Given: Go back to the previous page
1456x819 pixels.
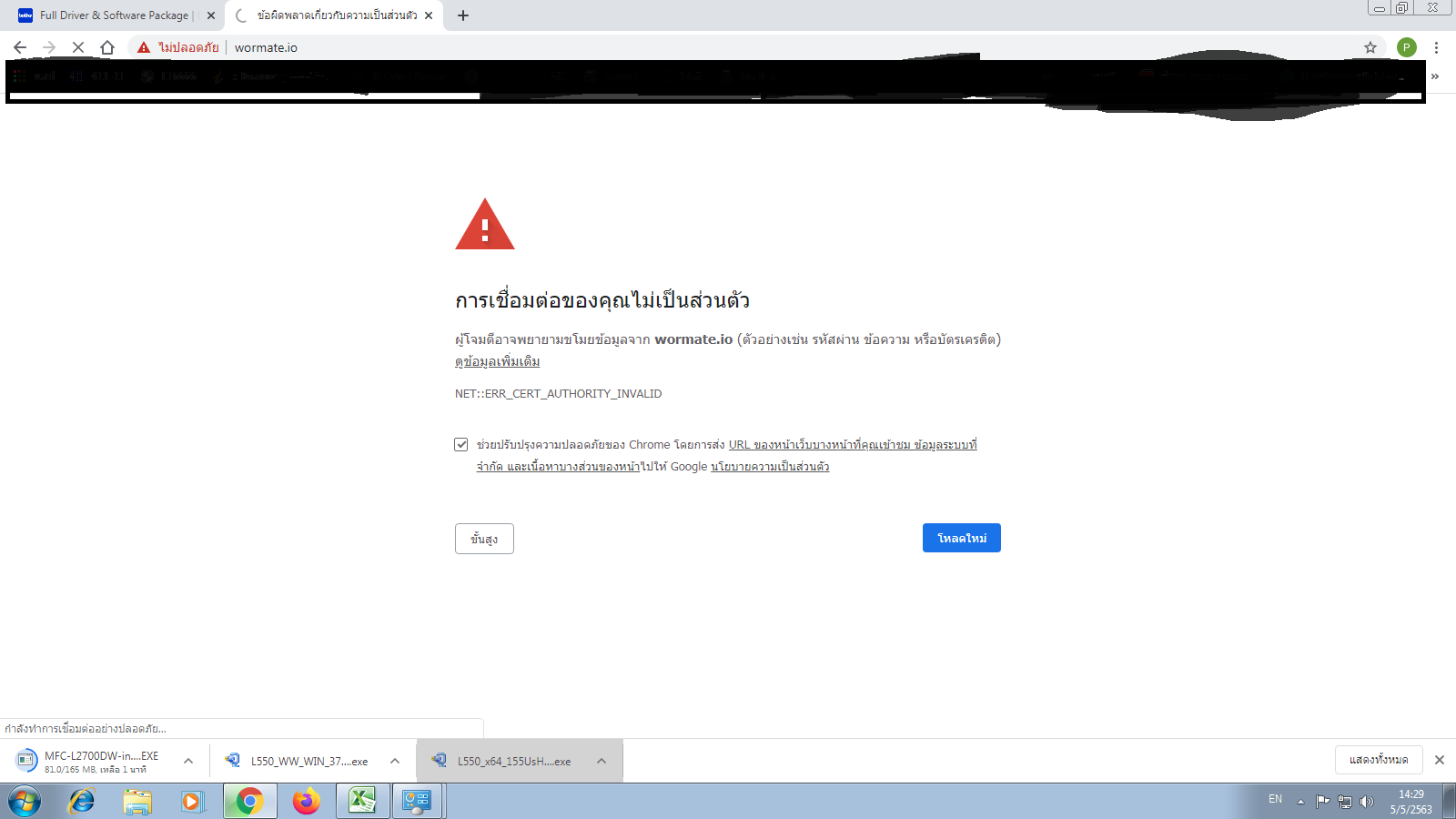Looking at the screenshot, I should click(20, 47).
